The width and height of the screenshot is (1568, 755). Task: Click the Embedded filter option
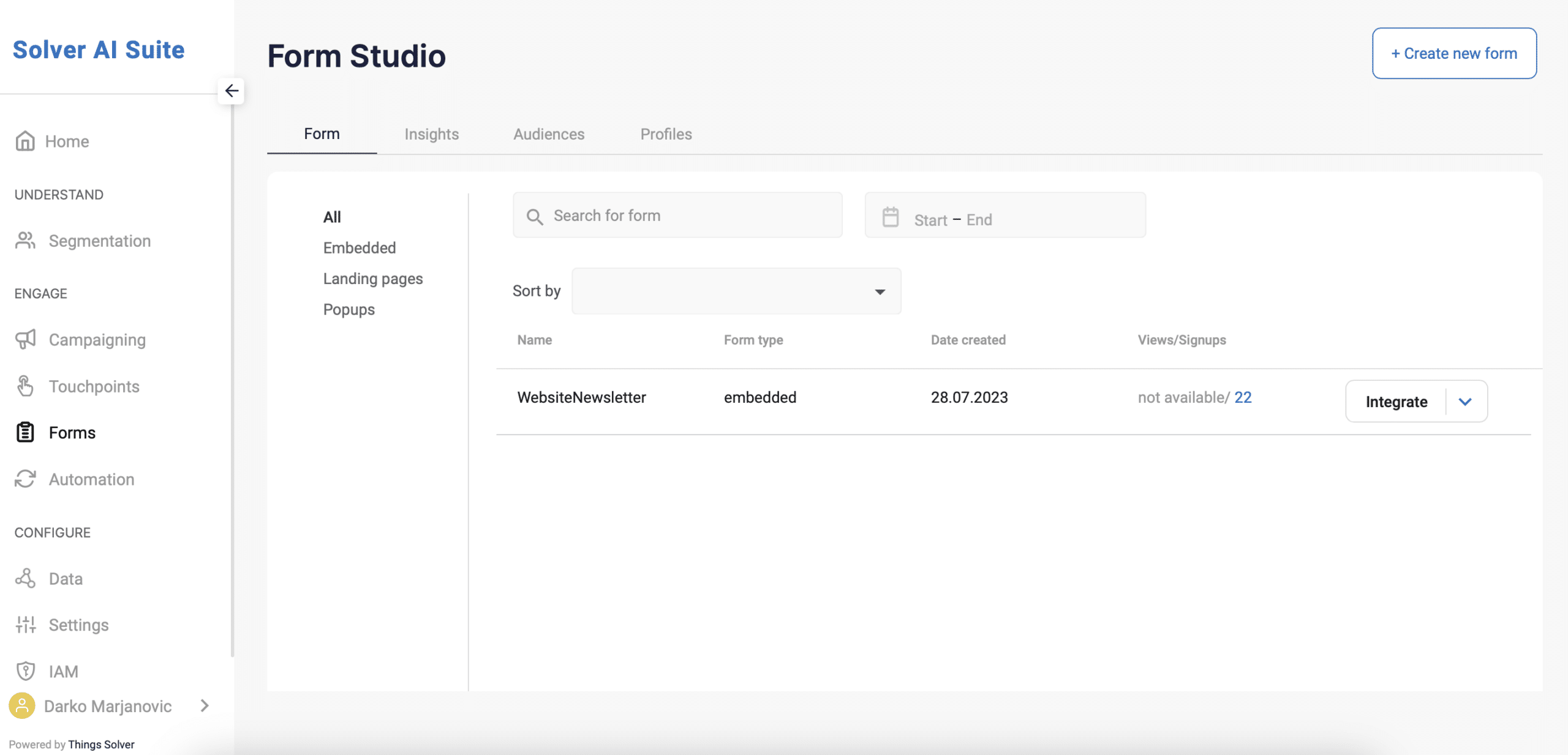[359, 248]
